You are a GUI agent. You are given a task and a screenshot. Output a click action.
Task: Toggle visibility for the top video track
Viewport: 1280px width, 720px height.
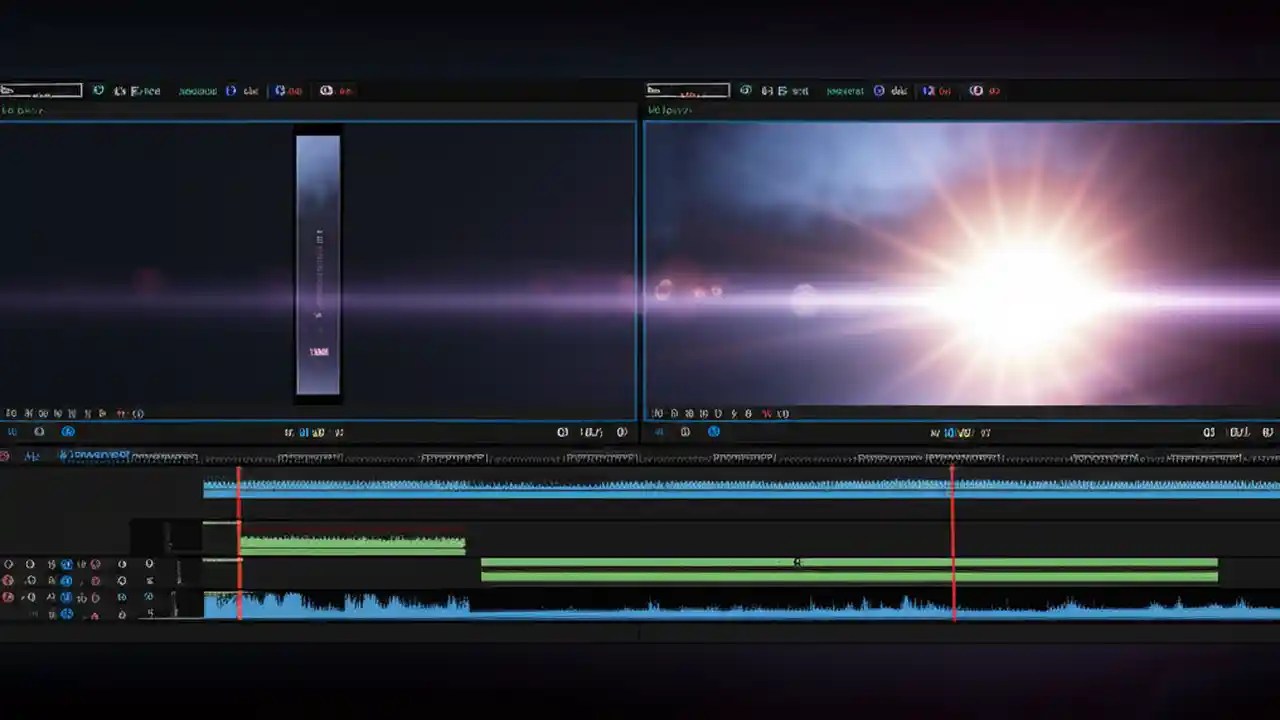click(x=8, y=563)
